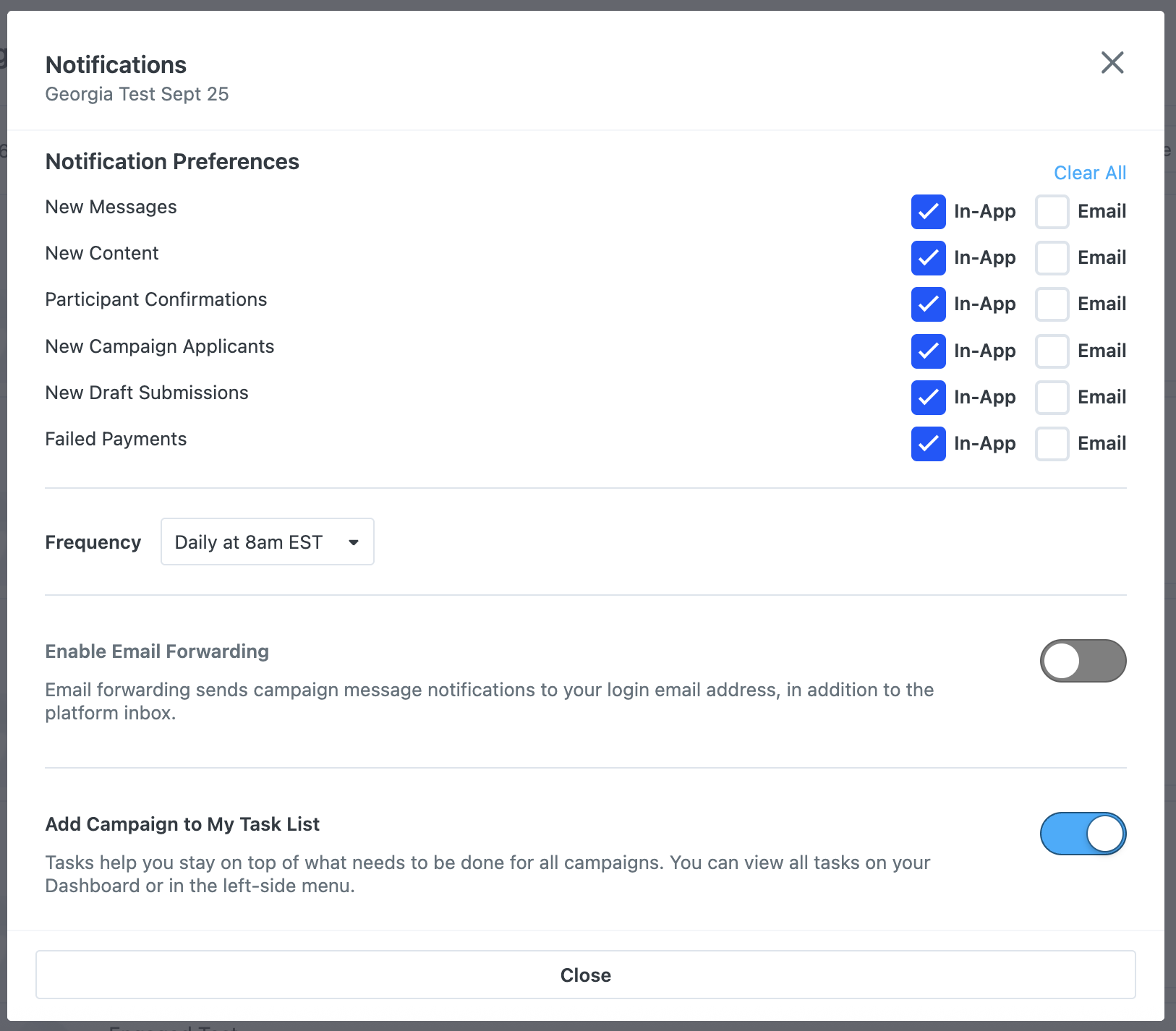The width and height of the screenshot is (1176, 1031).
Task: Check the Email box for New Content
Action: click(1053, 258)
